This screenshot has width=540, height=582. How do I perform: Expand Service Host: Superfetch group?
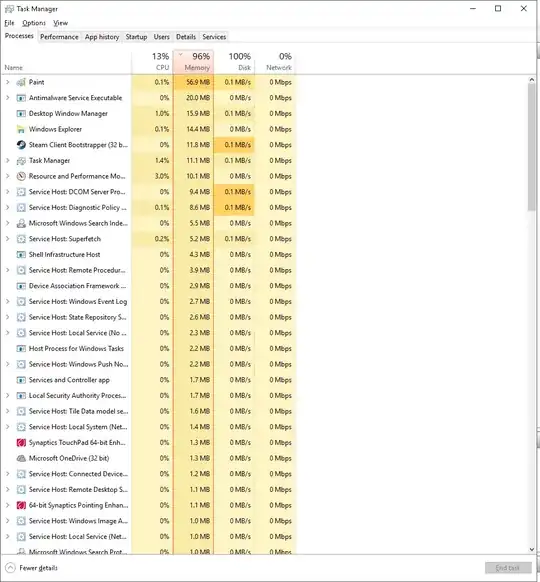[7, 239]
